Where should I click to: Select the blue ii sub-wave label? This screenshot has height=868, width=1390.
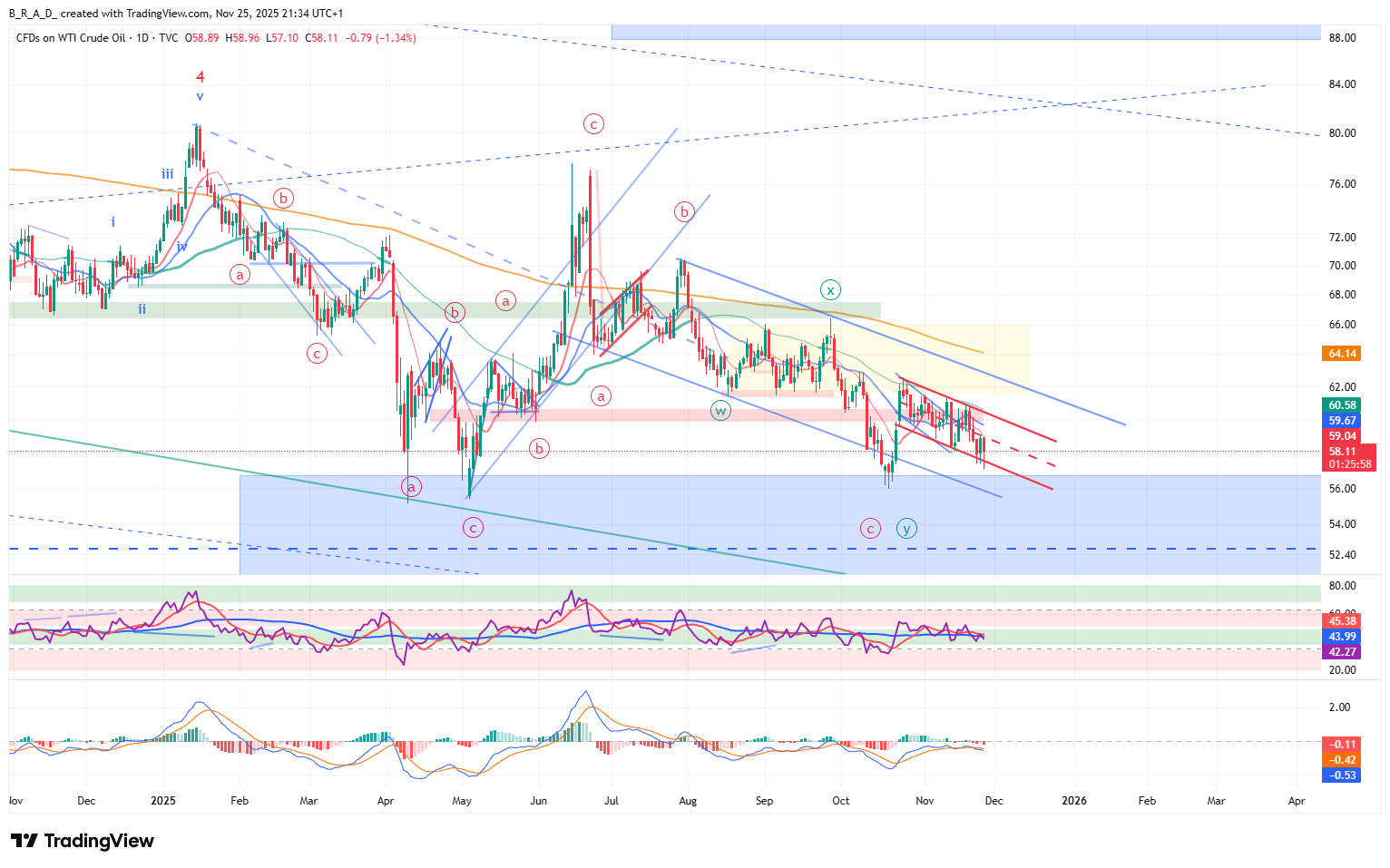[142, 309]
